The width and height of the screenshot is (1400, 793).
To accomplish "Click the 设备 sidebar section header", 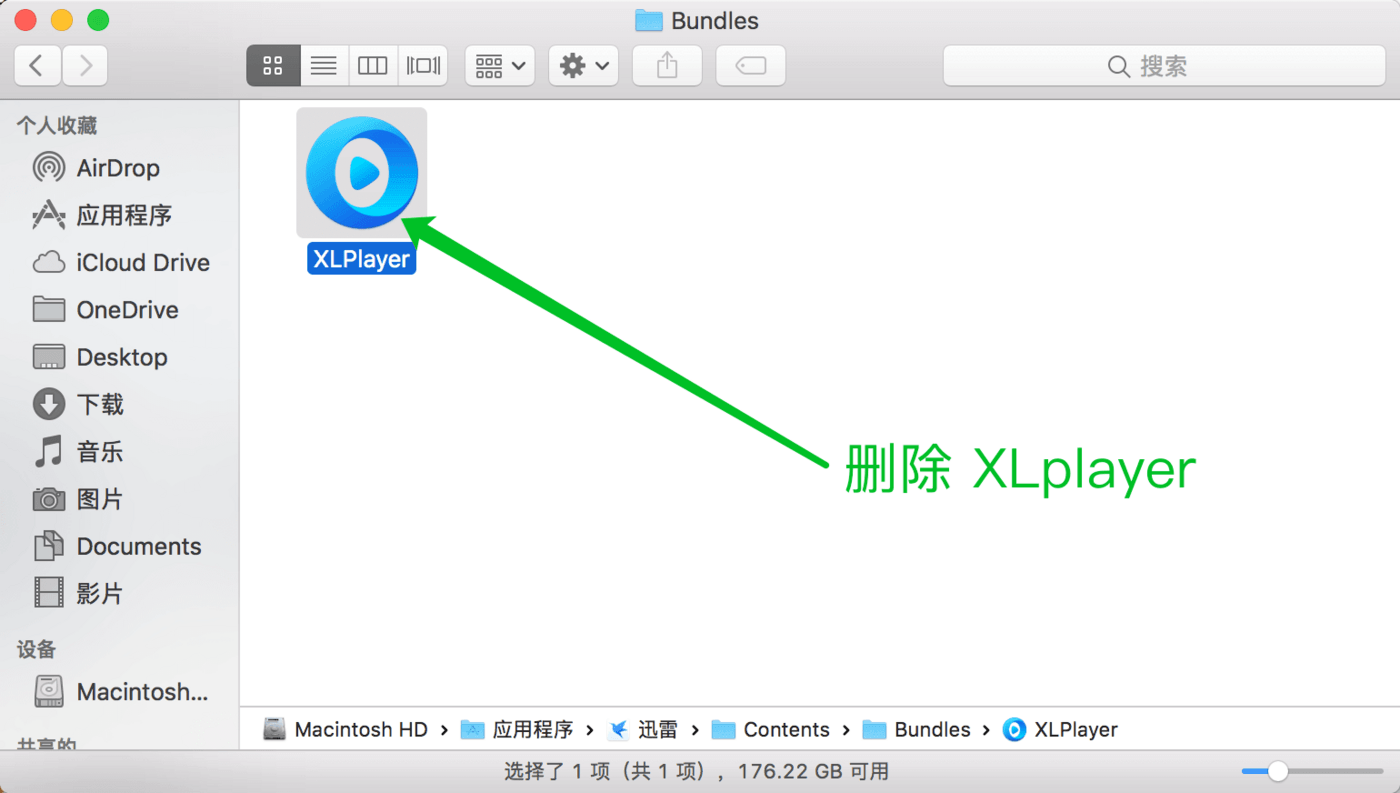I will coord(37,650).
